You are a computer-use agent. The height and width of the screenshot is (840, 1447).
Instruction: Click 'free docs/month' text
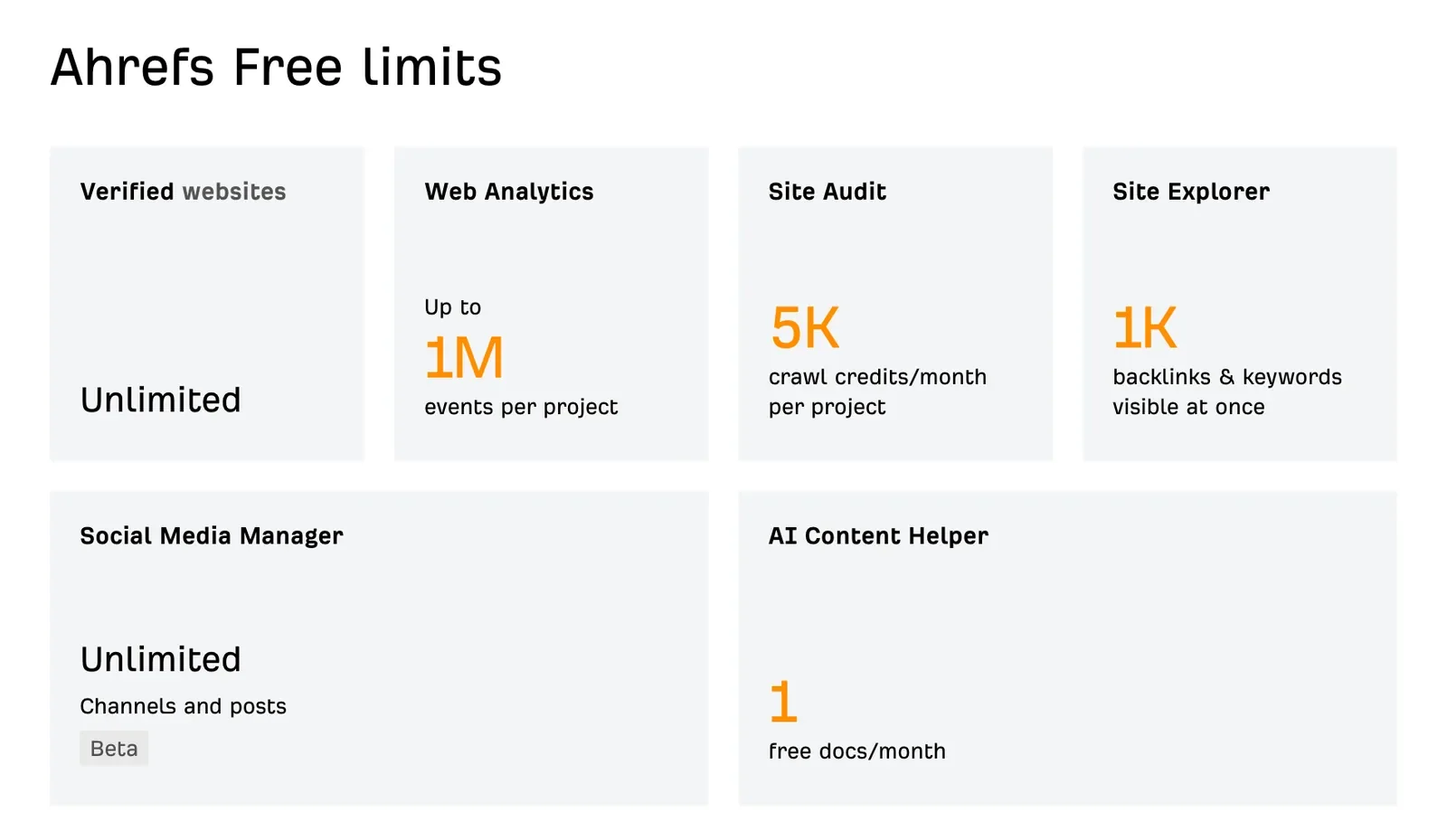(x=856, y=751)
